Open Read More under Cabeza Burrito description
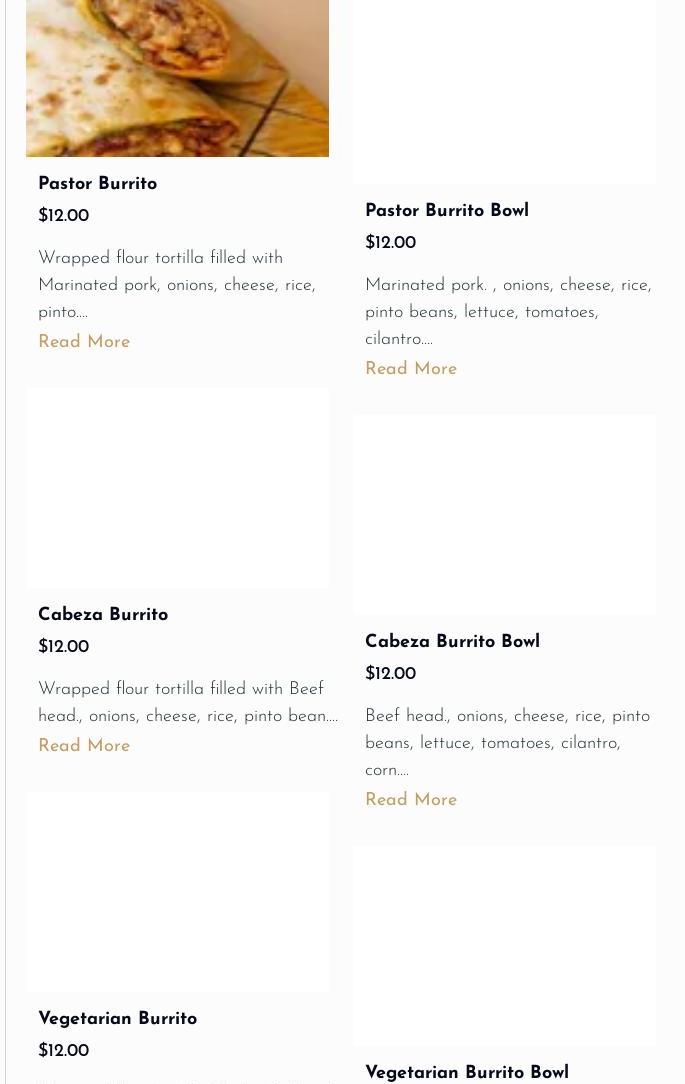Image resolution: width=685 pixels, height=1084 pixels. click(x=84, y=746)
